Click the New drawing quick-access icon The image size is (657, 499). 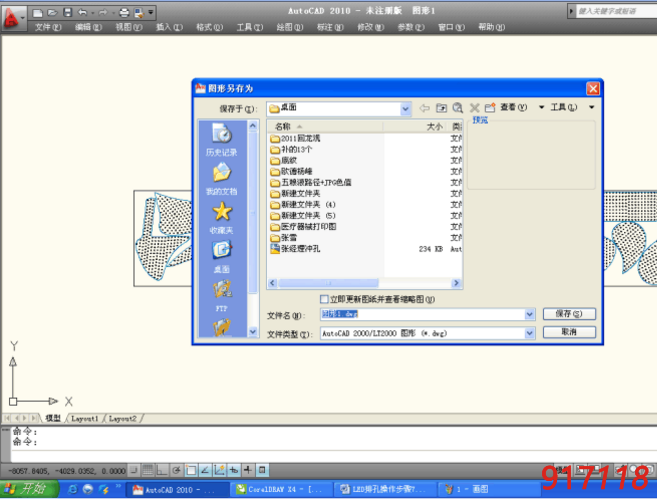pyautogui.click(x=37, y=13)
